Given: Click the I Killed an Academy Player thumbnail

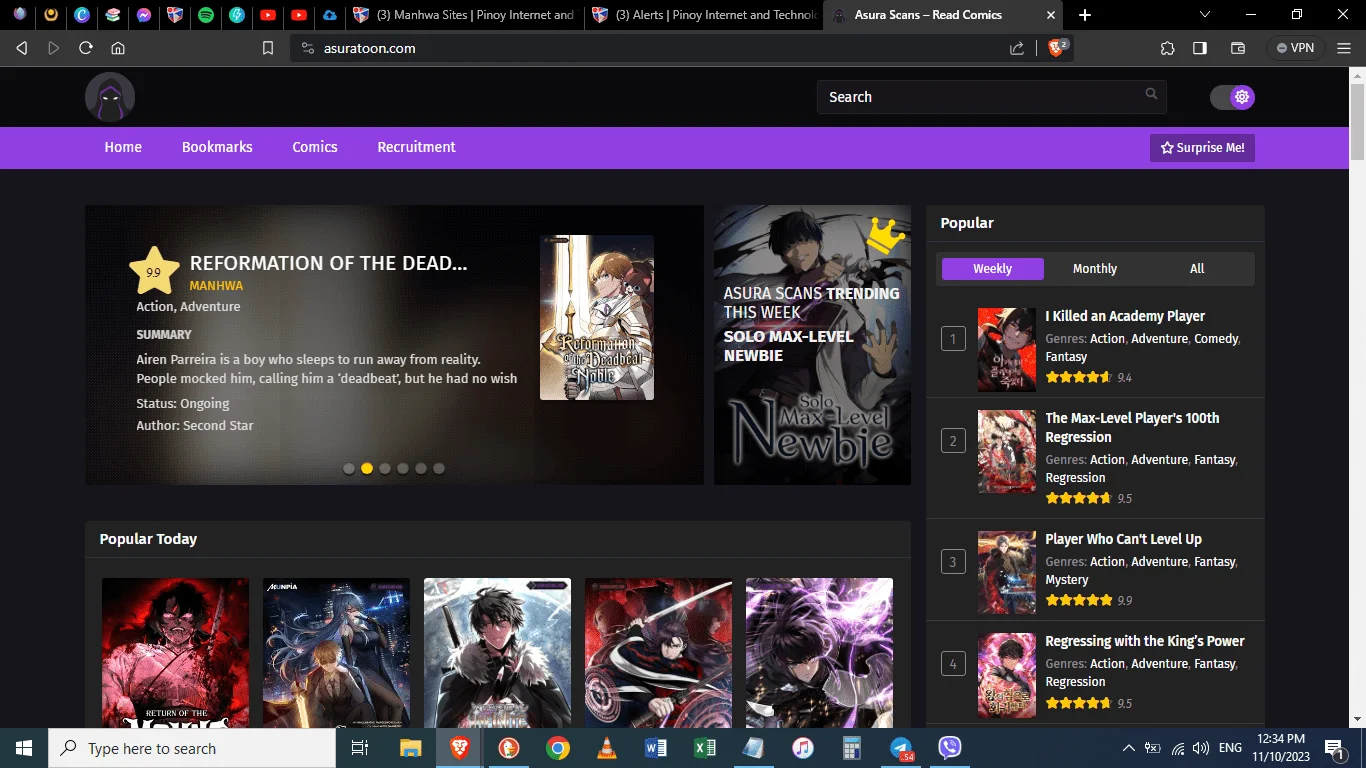Looking at the screenshot, I should tap(1007, 349).
